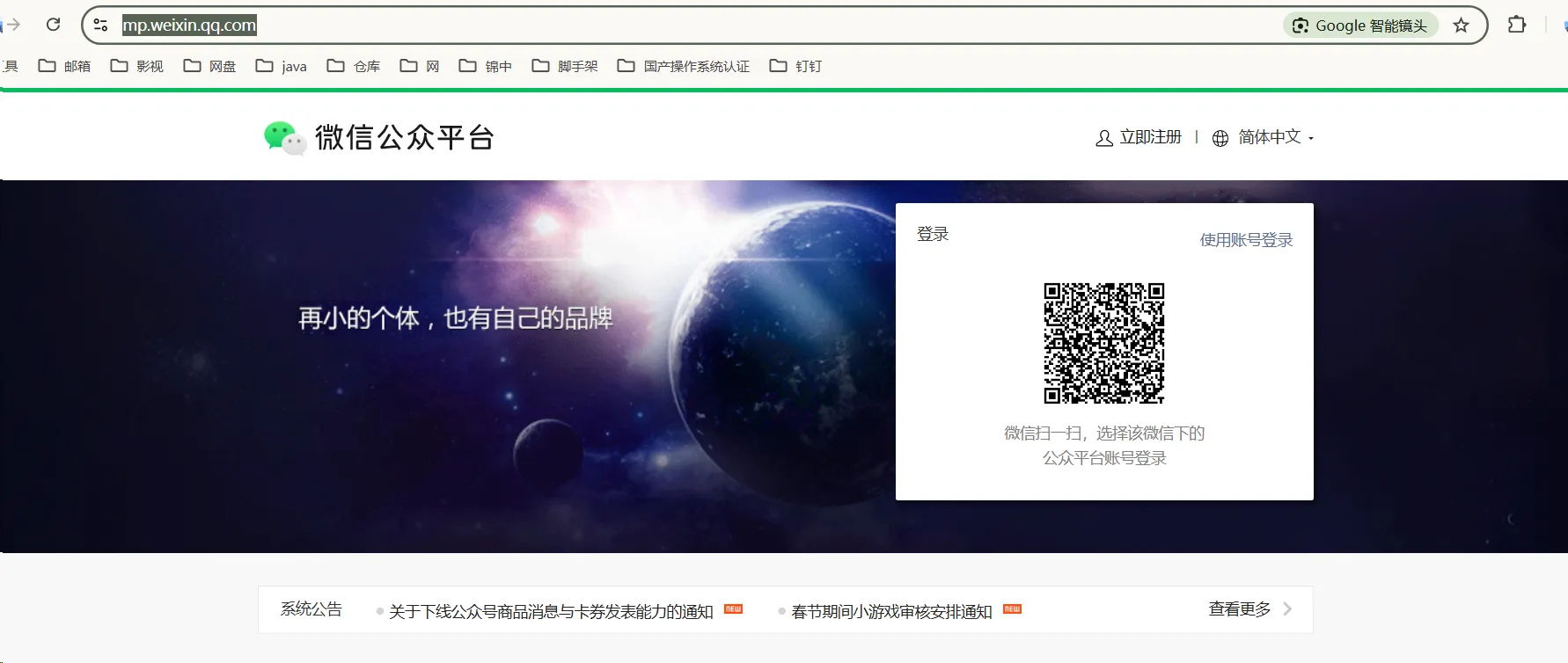Screen dimensions: 1568x663
Task: Open notice 关于下线公众号商品消息与卡券发表能力的通知
Action: click(551, 611)
